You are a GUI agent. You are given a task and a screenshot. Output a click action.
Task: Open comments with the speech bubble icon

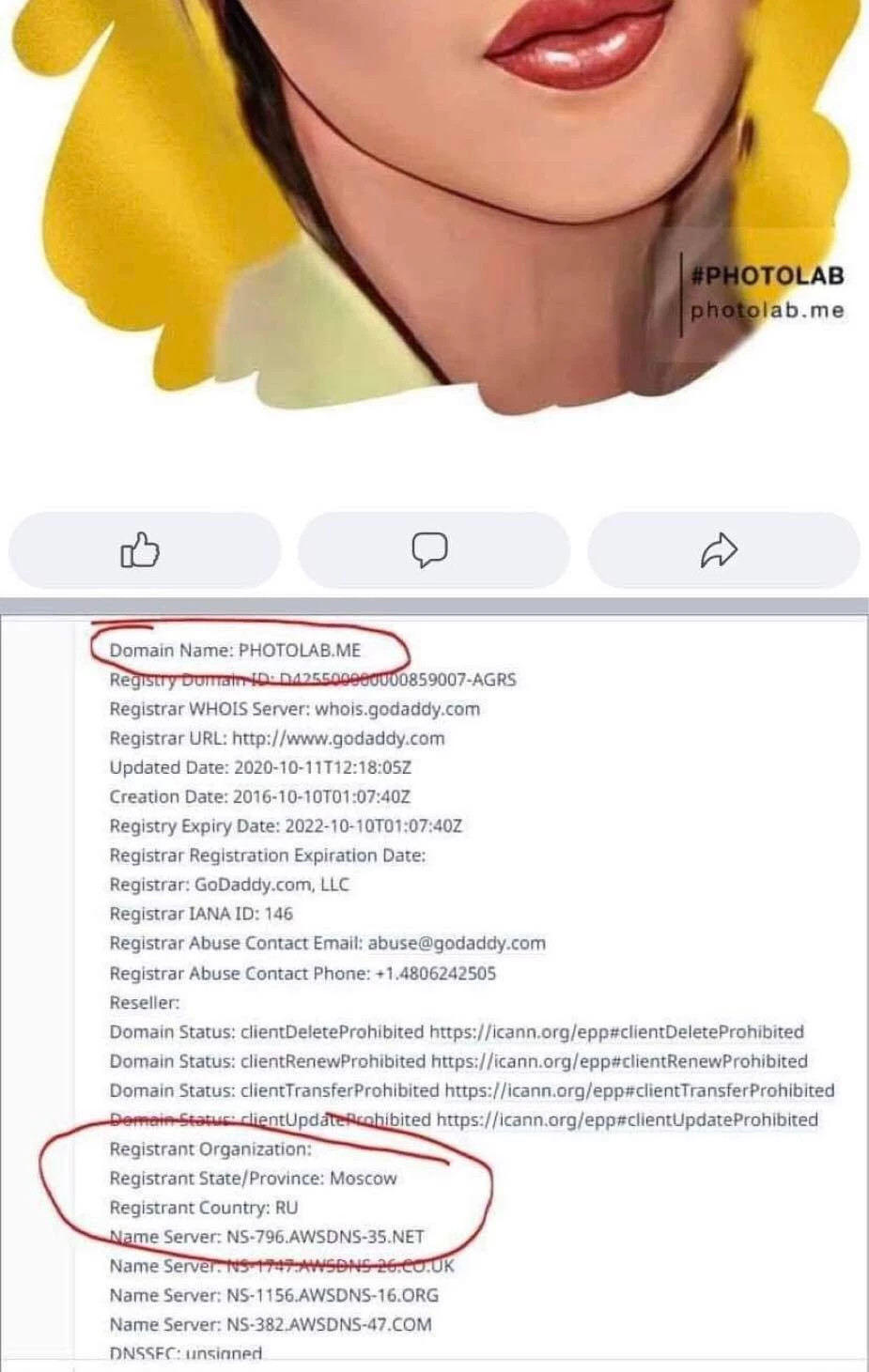(430, 550)
